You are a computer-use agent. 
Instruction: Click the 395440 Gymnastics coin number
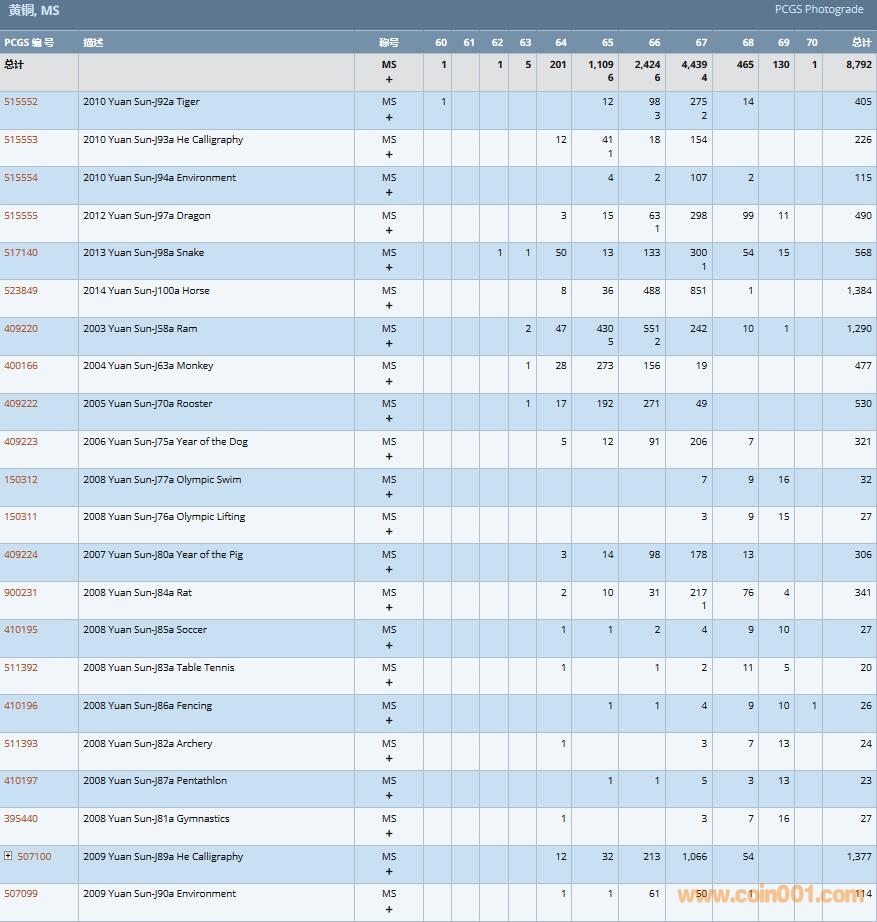coord(21,819)
